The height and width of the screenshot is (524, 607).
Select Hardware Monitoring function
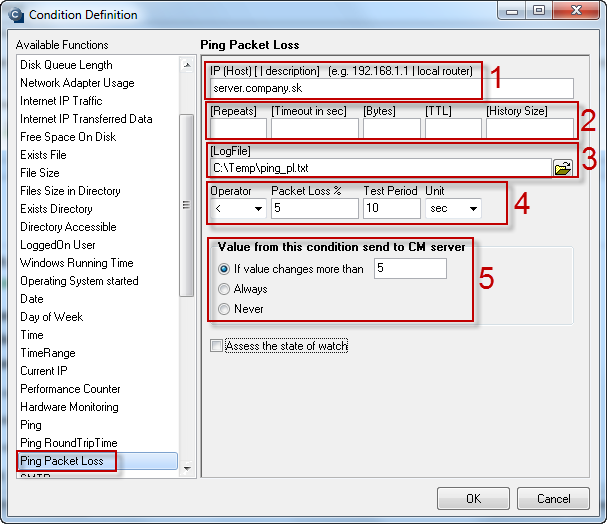pos(69,407)
